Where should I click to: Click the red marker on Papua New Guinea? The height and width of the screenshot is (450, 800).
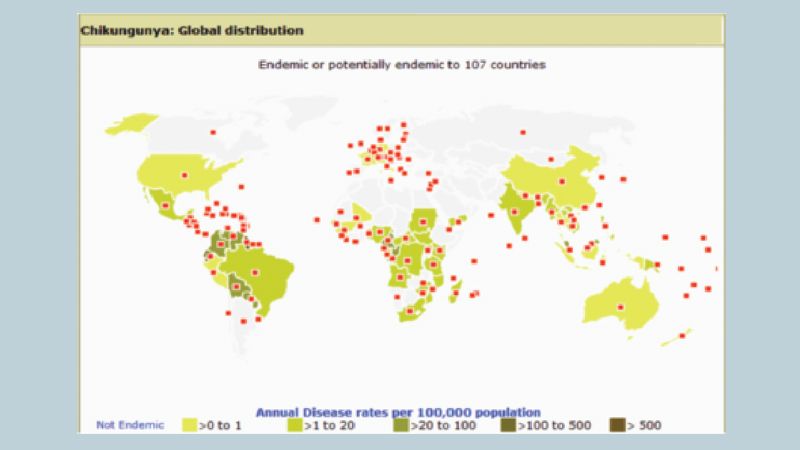658,264
